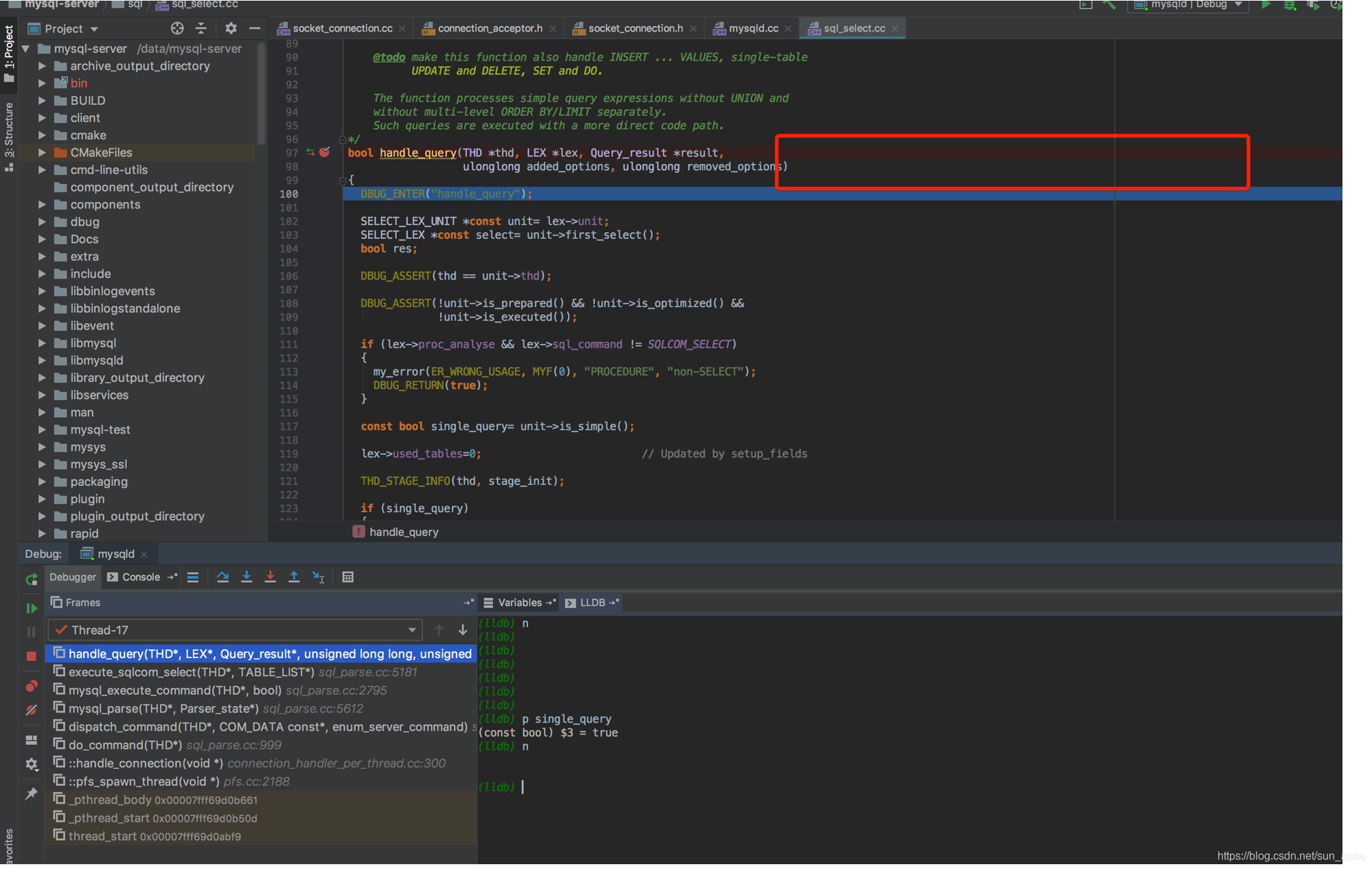Open the LLDB console tab
The image size is (1372, 869).
(592, 603)
